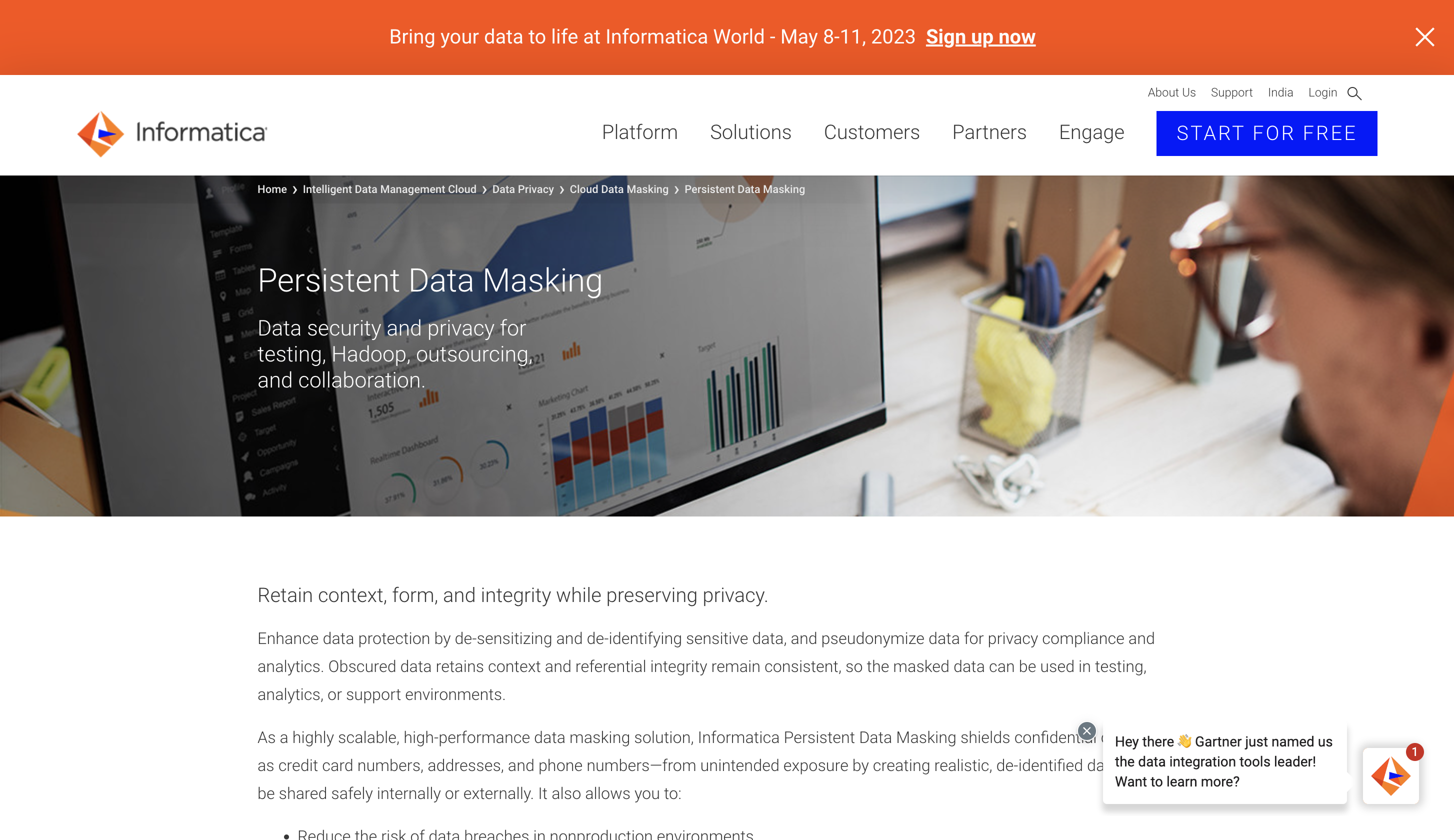The height and width of the screenshot is (840, 1454).
Task: Select the Engage menu tab
Action: [x=1091, y=132]
